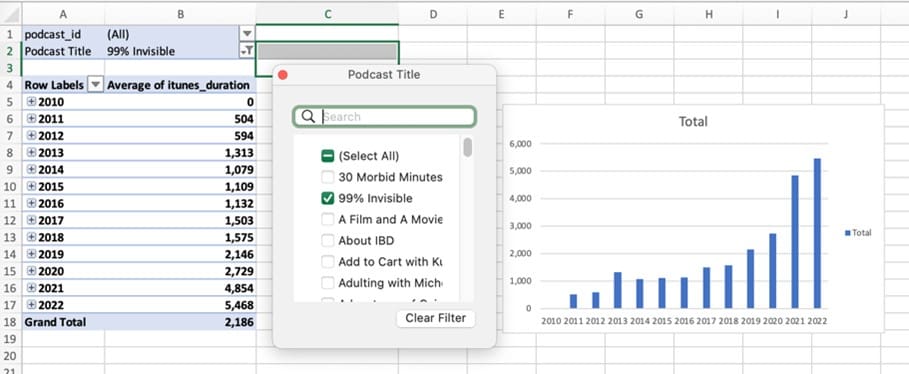The width and height of the screenshot is (909, 374).
Task: Expand the 2012 row group
Action: (31, 136)
